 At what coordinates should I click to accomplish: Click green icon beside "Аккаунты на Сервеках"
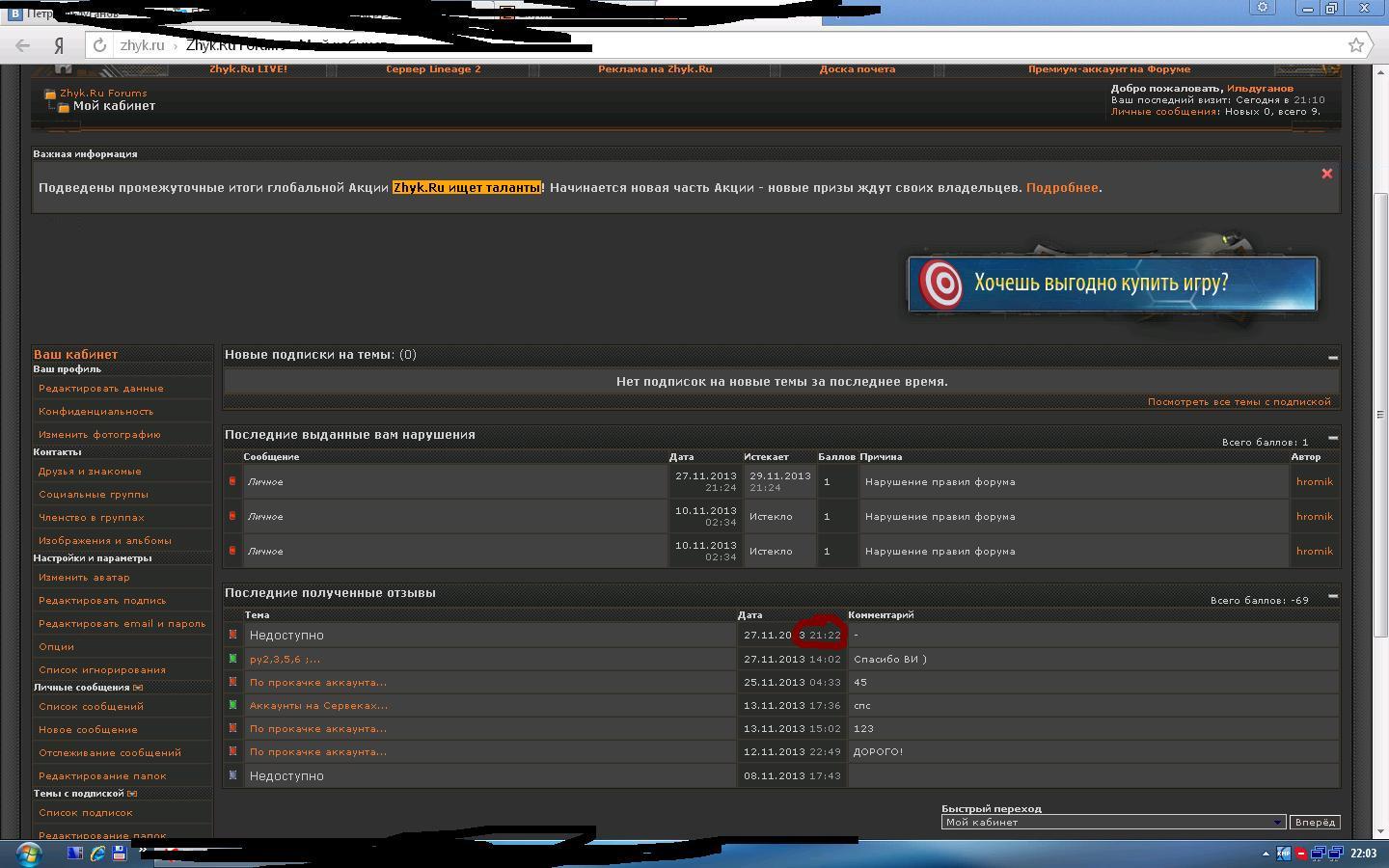coord(232,705)
